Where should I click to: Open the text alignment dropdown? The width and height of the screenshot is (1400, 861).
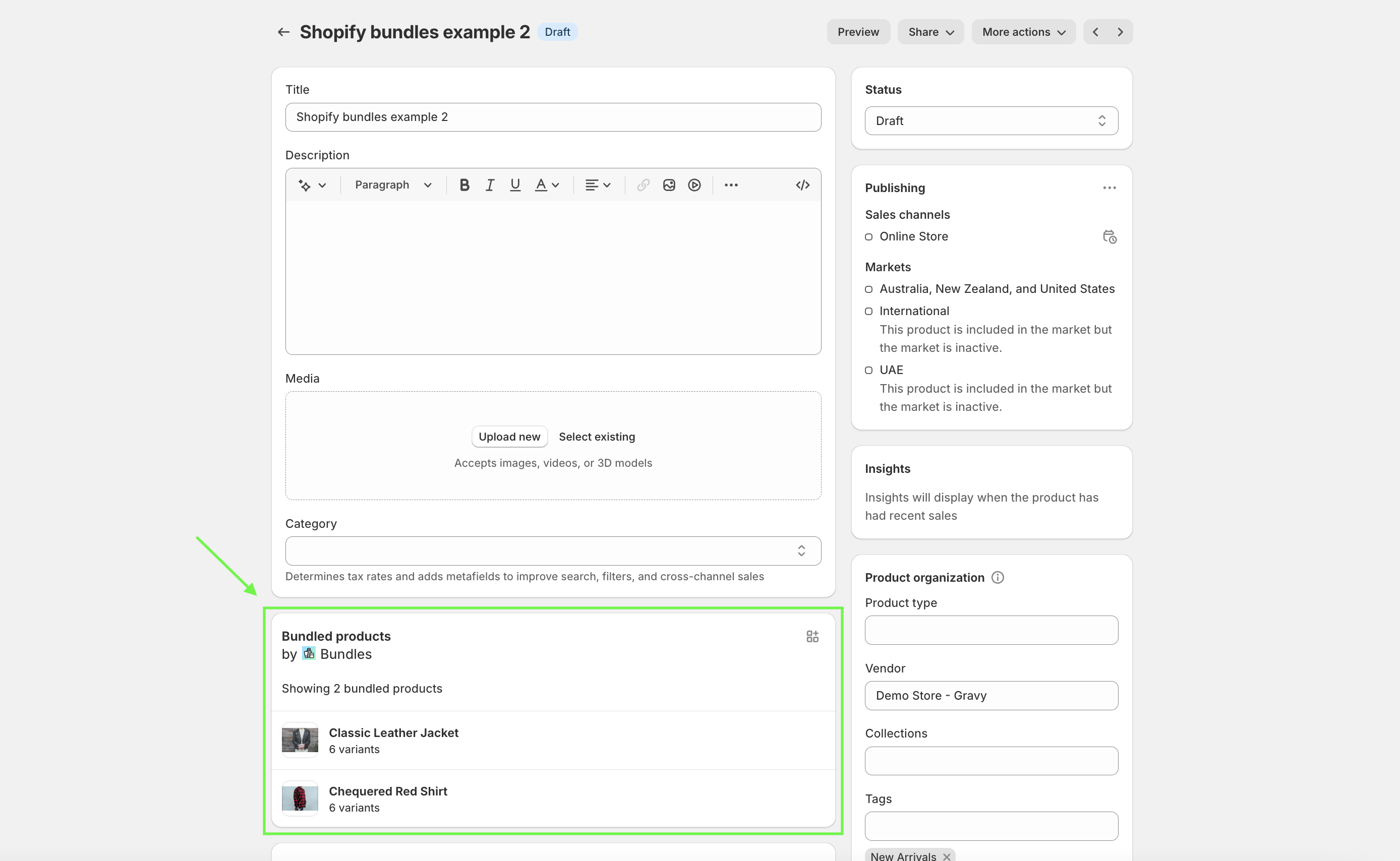[598, 185]
